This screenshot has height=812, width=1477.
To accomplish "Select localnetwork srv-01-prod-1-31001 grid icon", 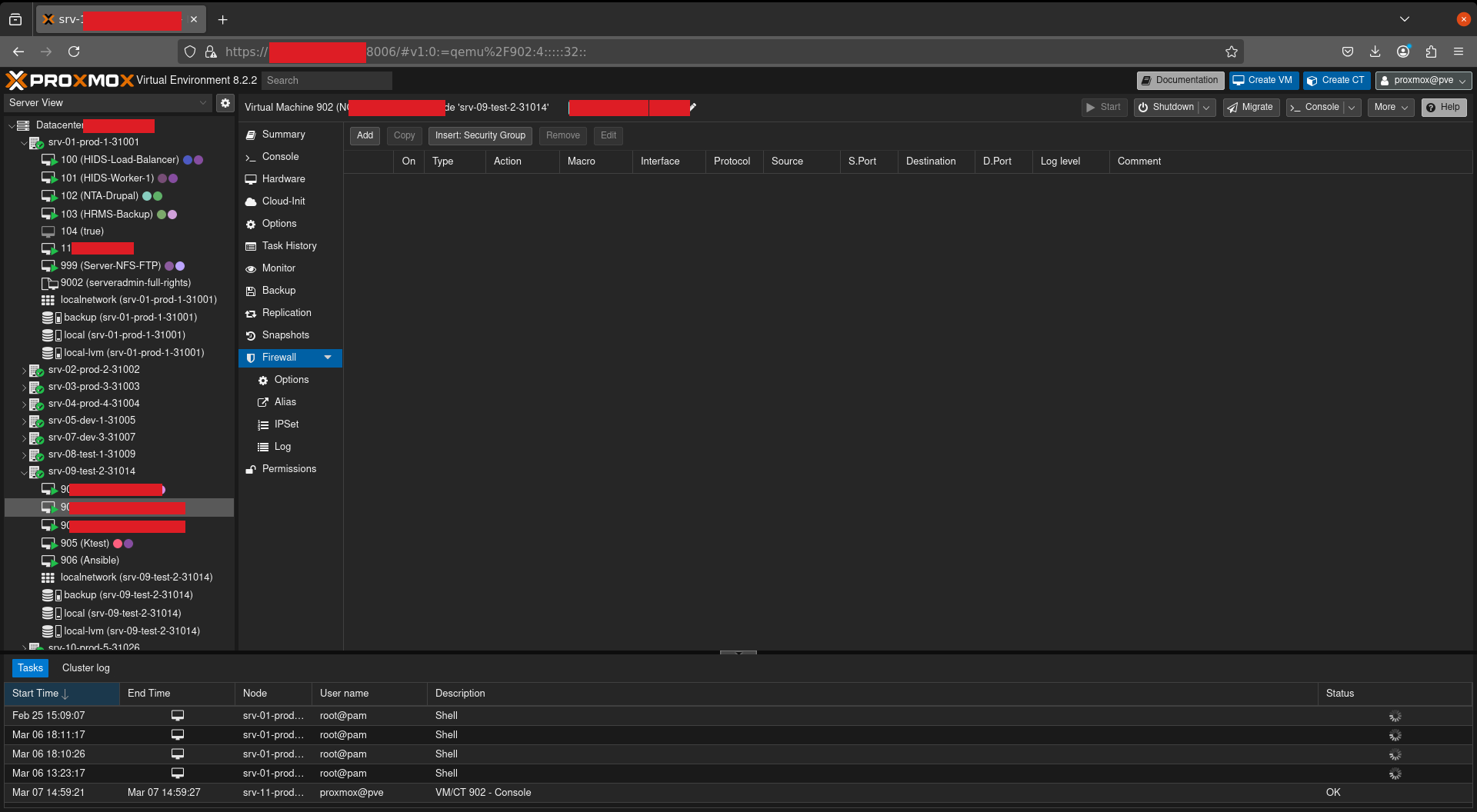I will coord(48,300).
